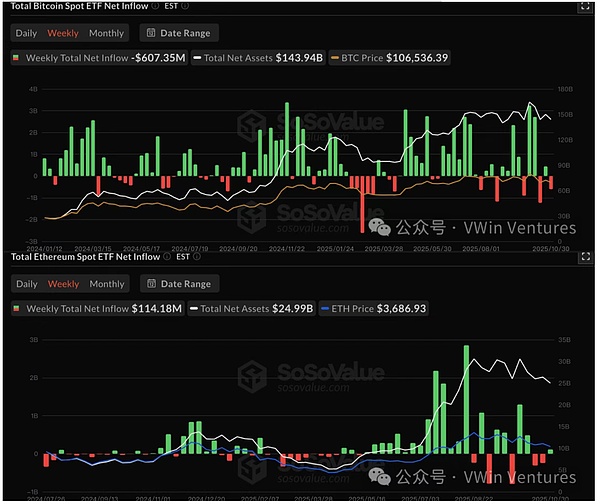Open the Ethereum chart Date Range picker
The height and width of the screenshot is (504, 600).
(x=176, y=284)
